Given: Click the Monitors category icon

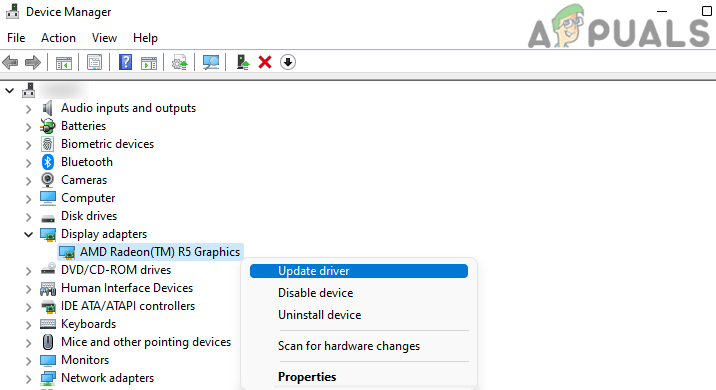Looking at the screenshot, I should 47,360.
